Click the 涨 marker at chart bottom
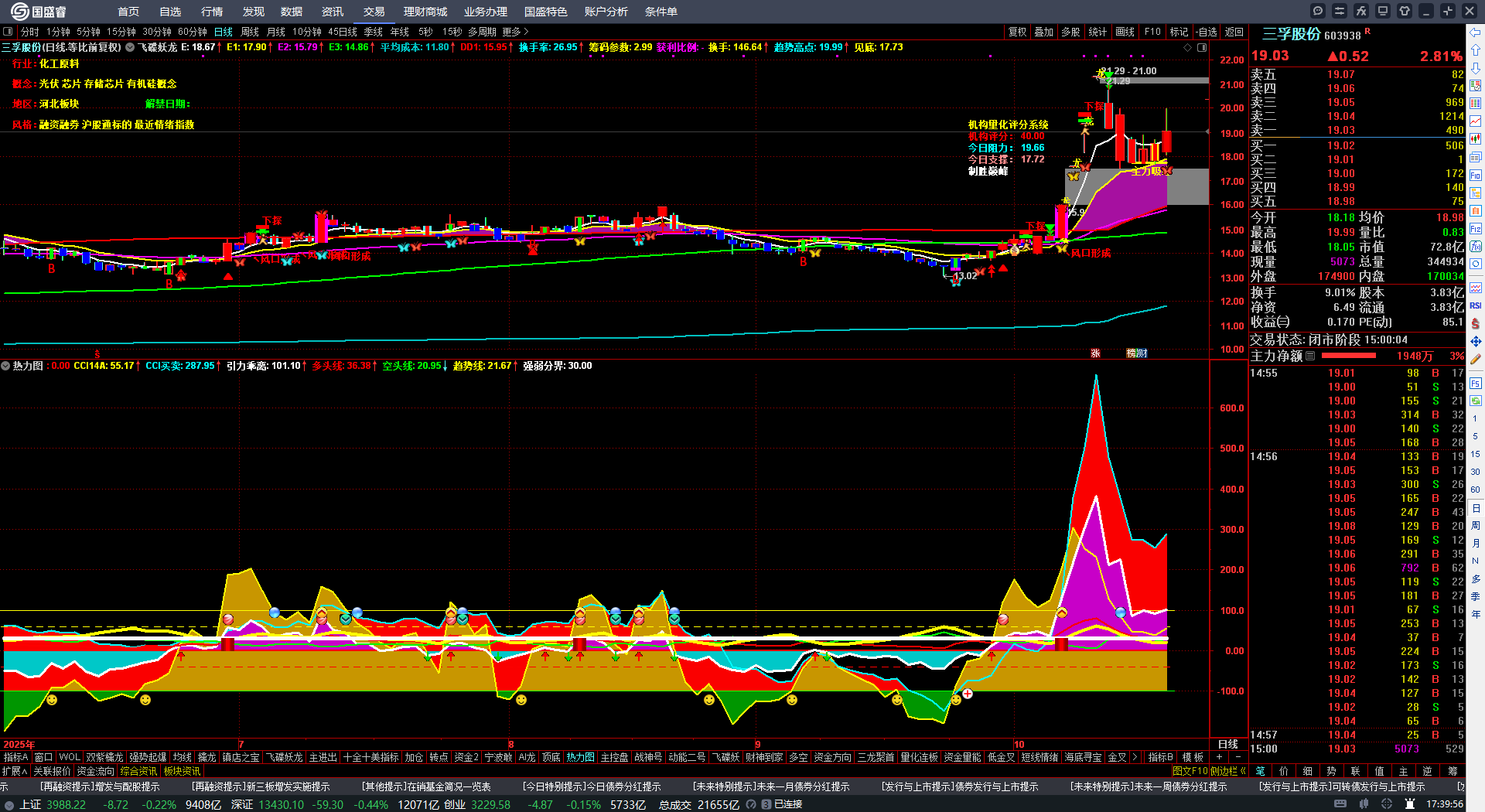The image size is (1485, 812). (1095, 353)
